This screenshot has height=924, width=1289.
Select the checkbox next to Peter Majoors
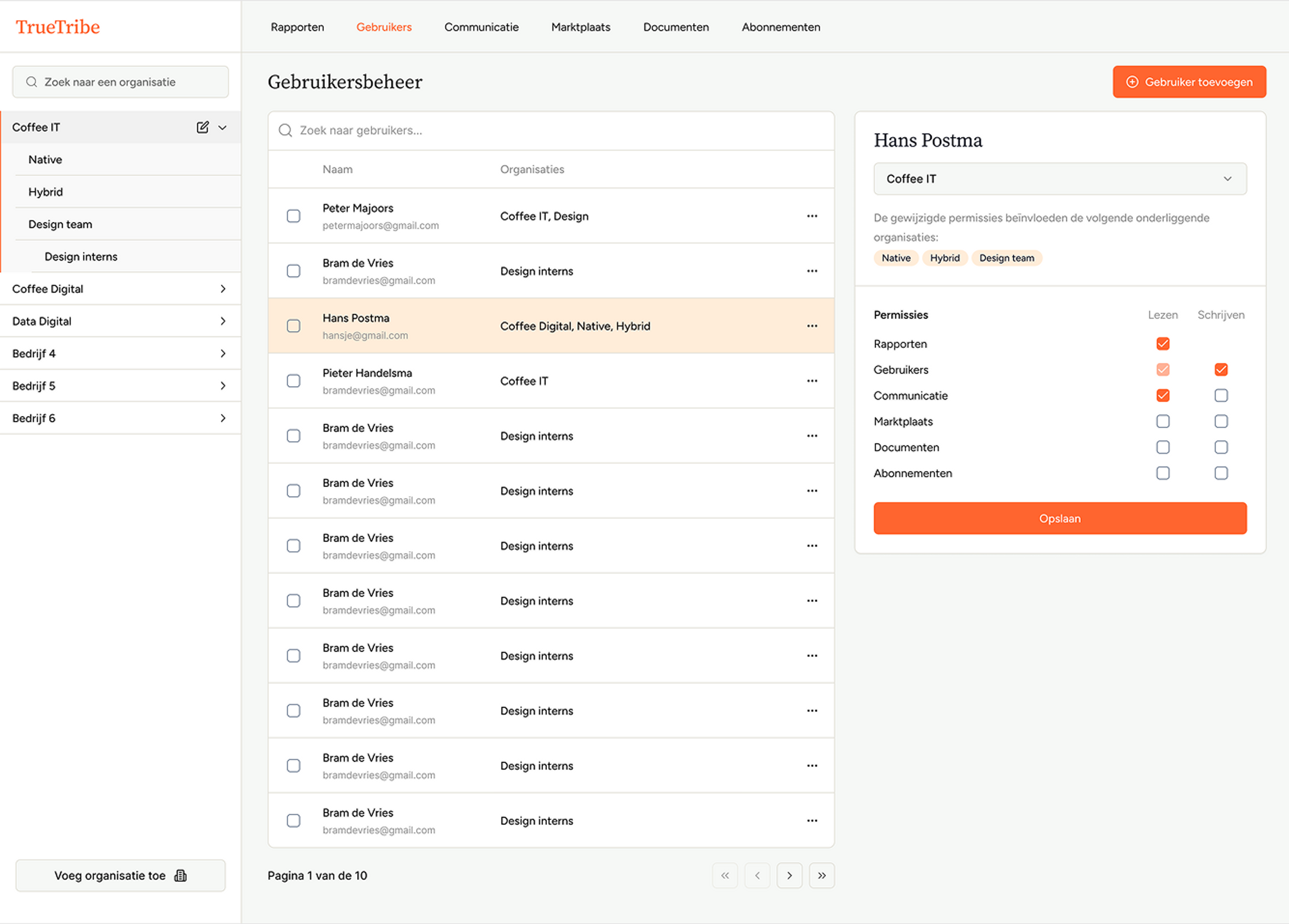294,216
